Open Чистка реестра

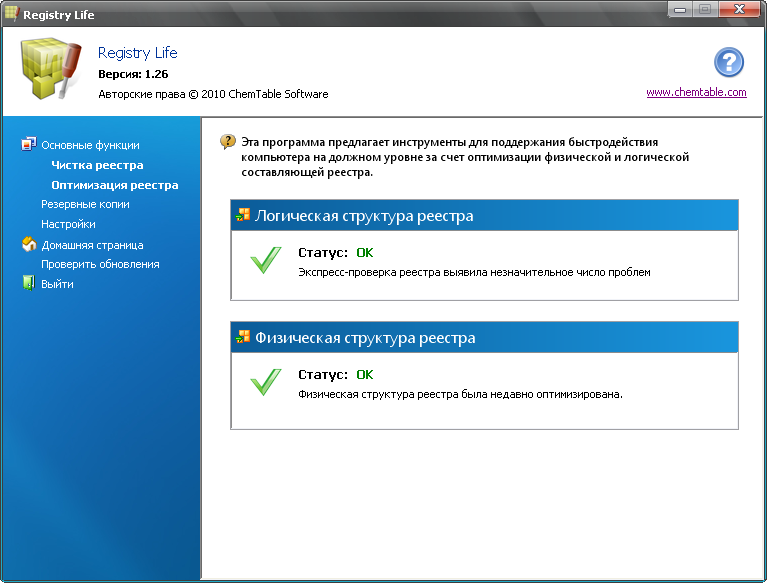point(97,165)
